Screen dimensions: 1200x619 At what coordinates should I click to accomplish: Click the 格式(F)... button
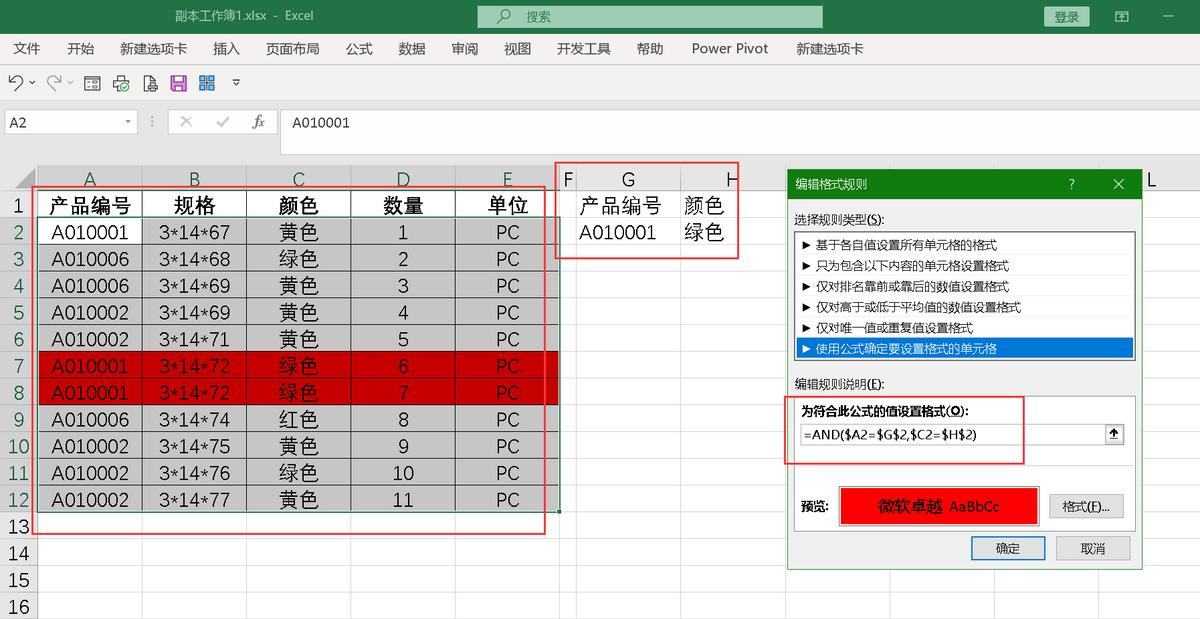pos(1086,506)
